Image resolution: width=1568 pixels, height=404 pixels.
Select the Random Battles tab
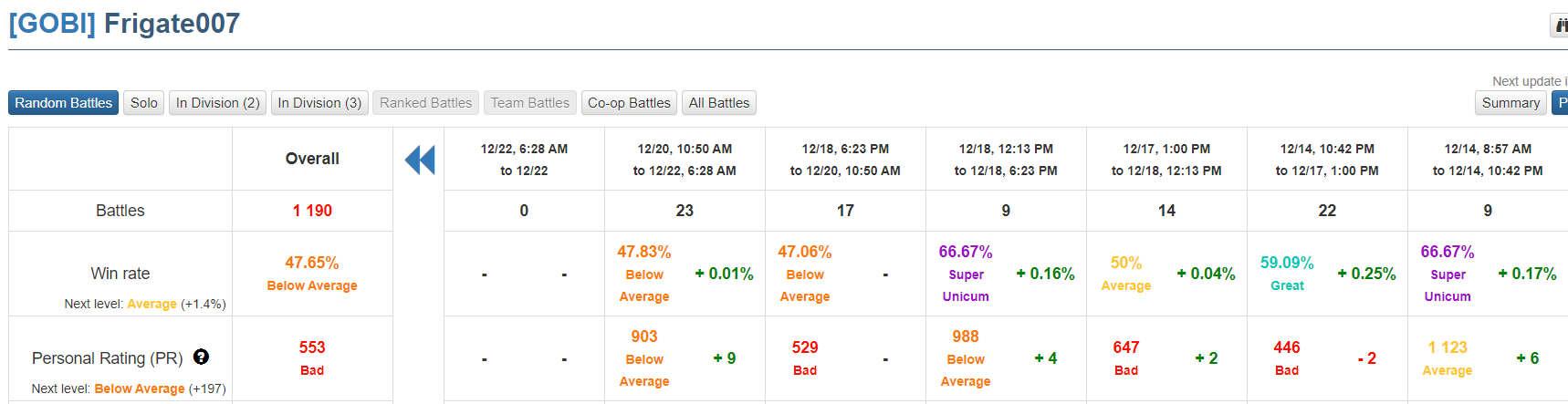click(x=63, y=103)
